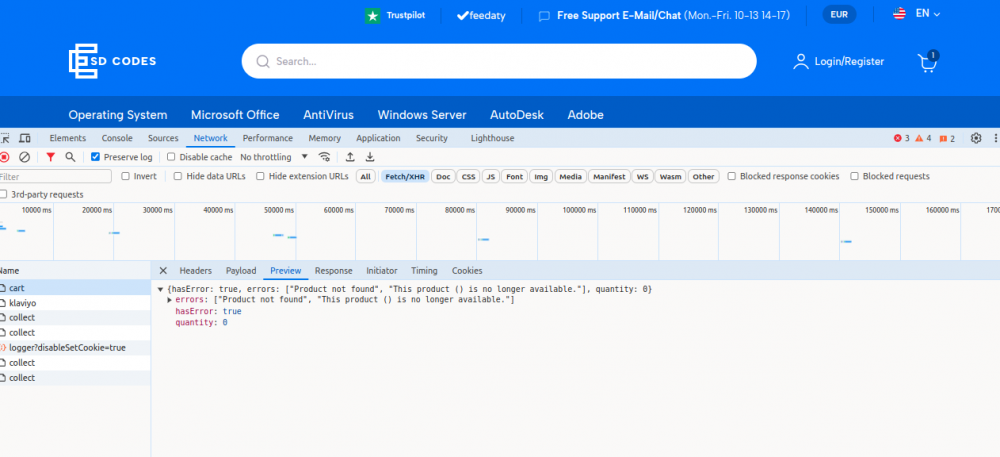Image resolution: width=1000 pixels, height=457 pixels.
Task: Select the Img filter type
Action: coord(541,177)
